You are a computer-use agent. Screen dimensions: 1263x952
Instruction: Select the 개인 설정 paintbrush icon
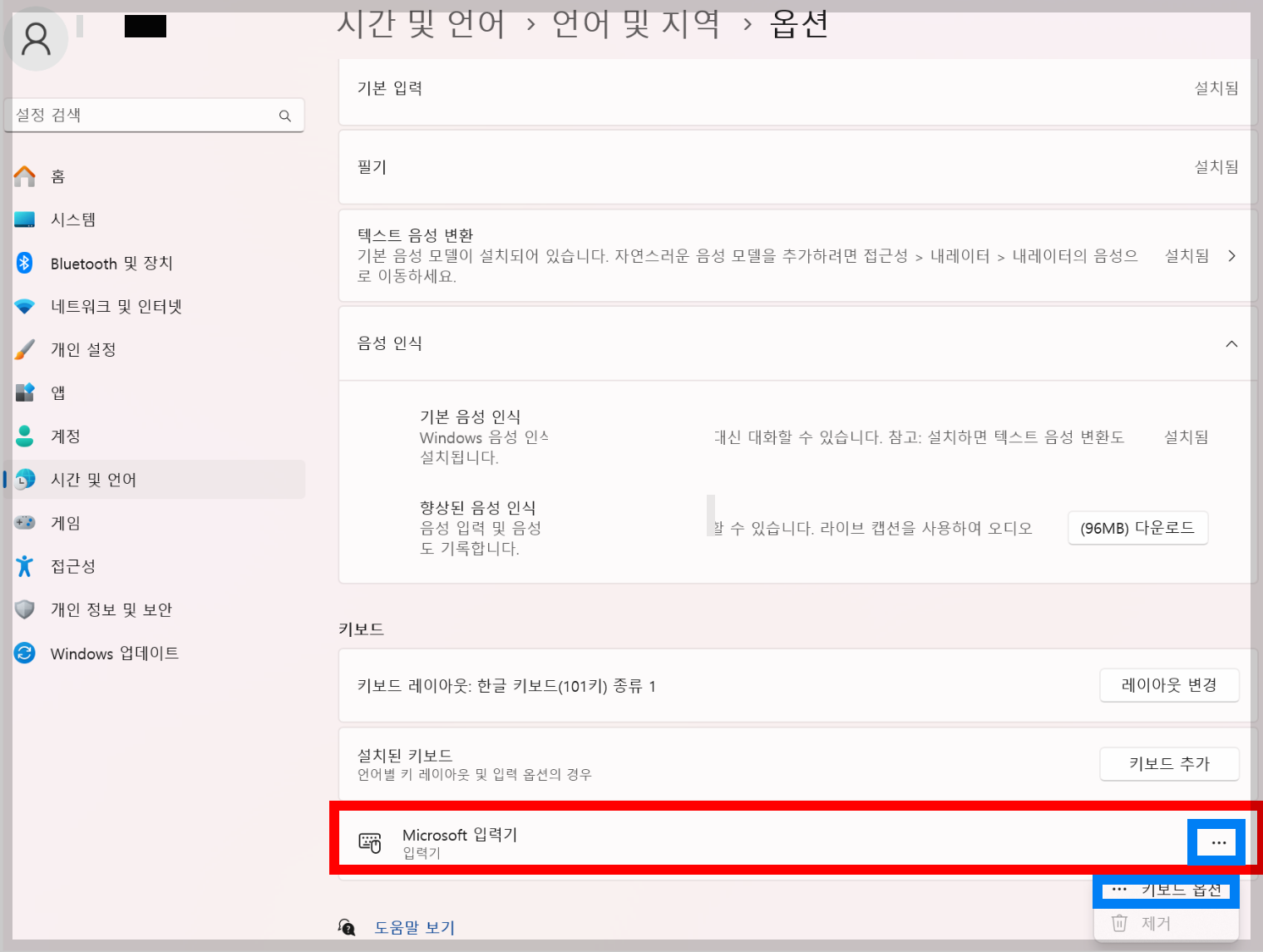25,349
